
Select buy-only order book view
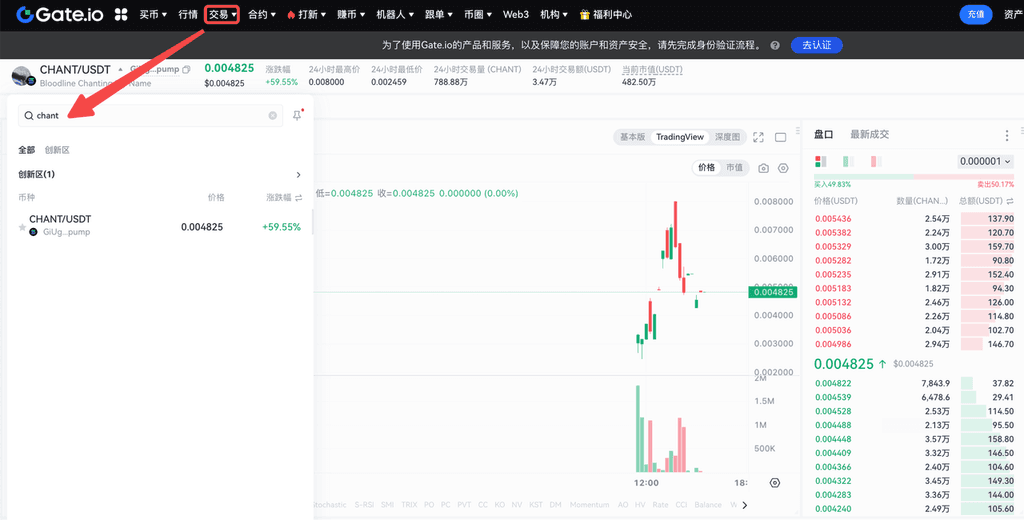tap(849, 161)
